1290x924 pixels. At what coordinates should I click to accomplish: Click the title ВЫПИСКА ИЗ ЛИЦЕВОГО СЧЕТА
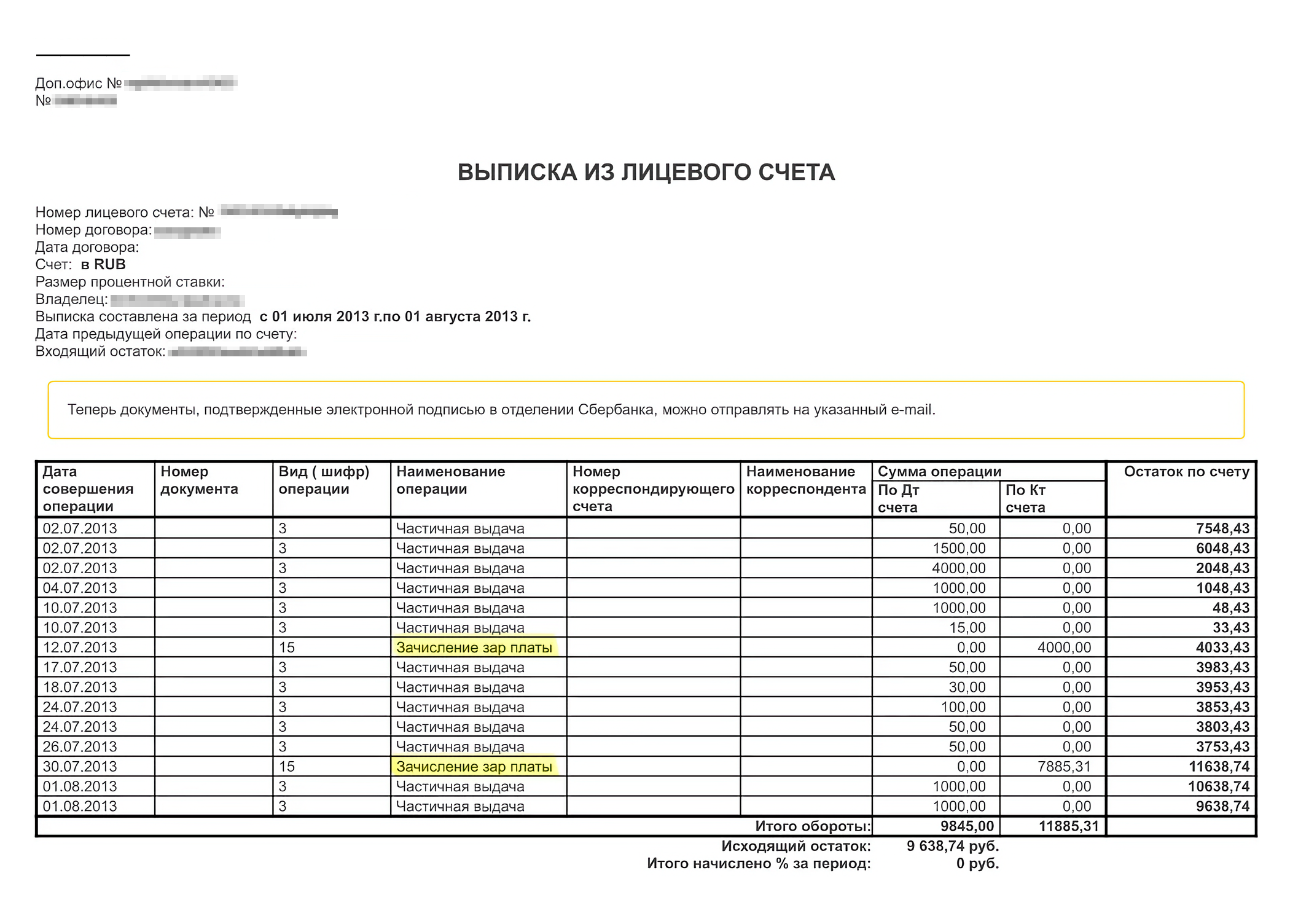pyautogui.click(x=646, y=173)
